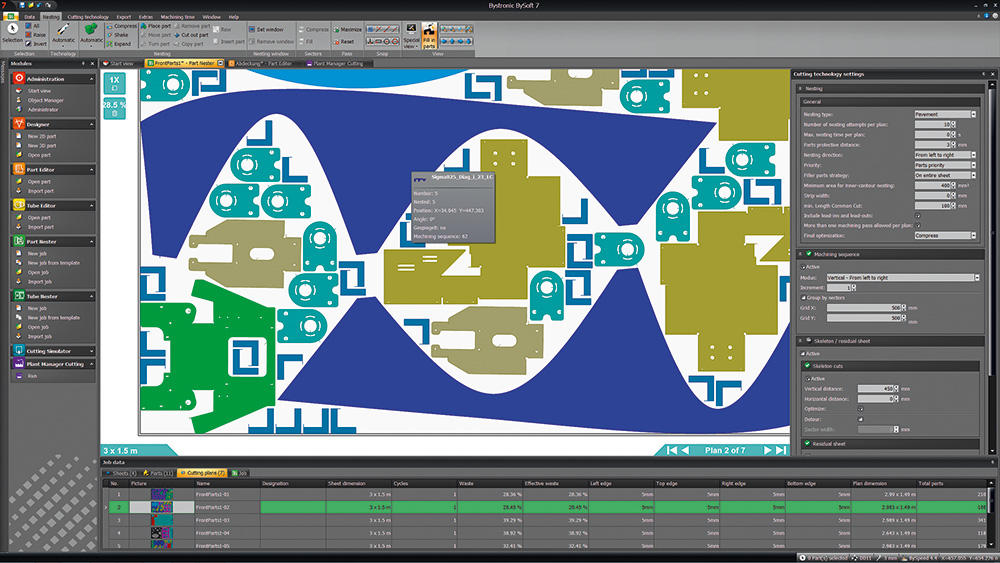Click the Reset pass tool
Screen dimensions: 1000x563
[x=344, y=41]
